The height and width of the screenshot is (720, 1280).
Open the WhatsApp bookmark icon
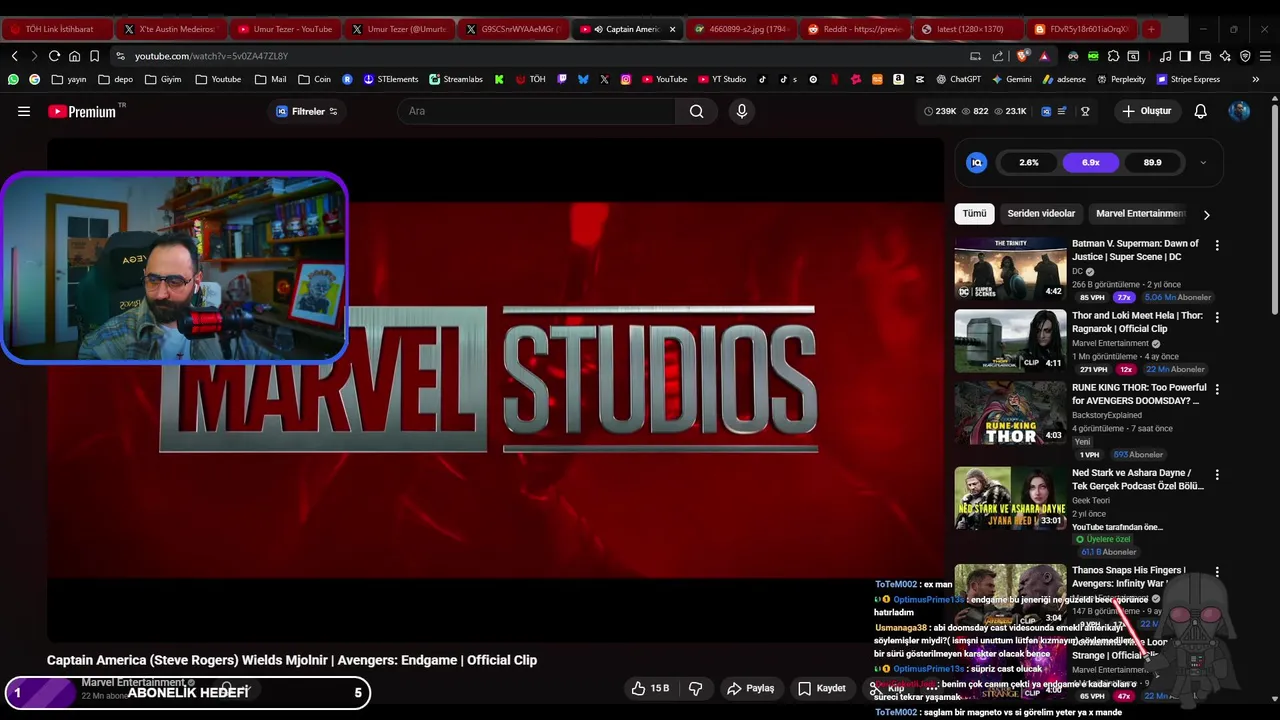(x=13, y=79)
